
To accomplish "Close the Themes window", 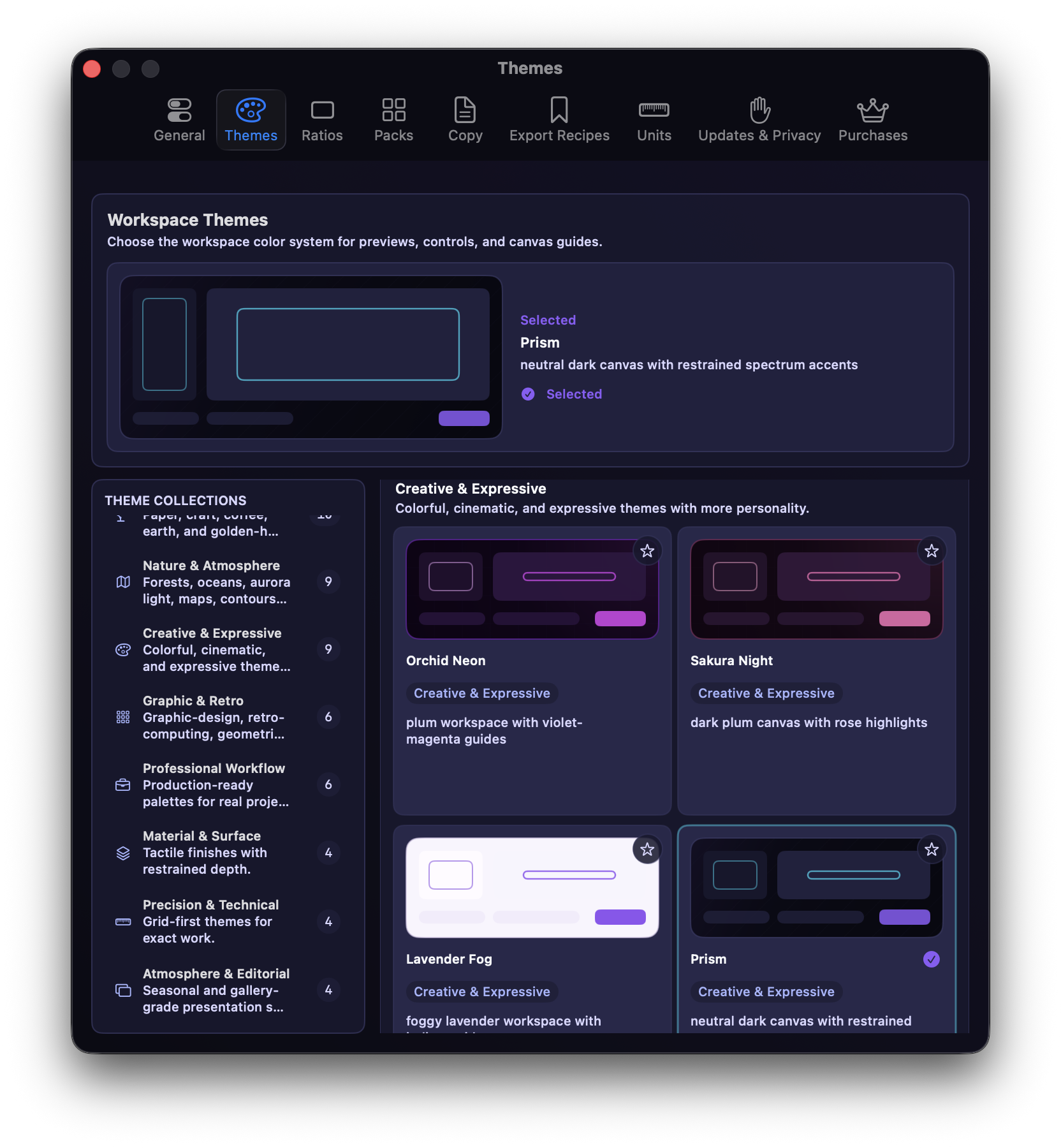I will [92, 69].
